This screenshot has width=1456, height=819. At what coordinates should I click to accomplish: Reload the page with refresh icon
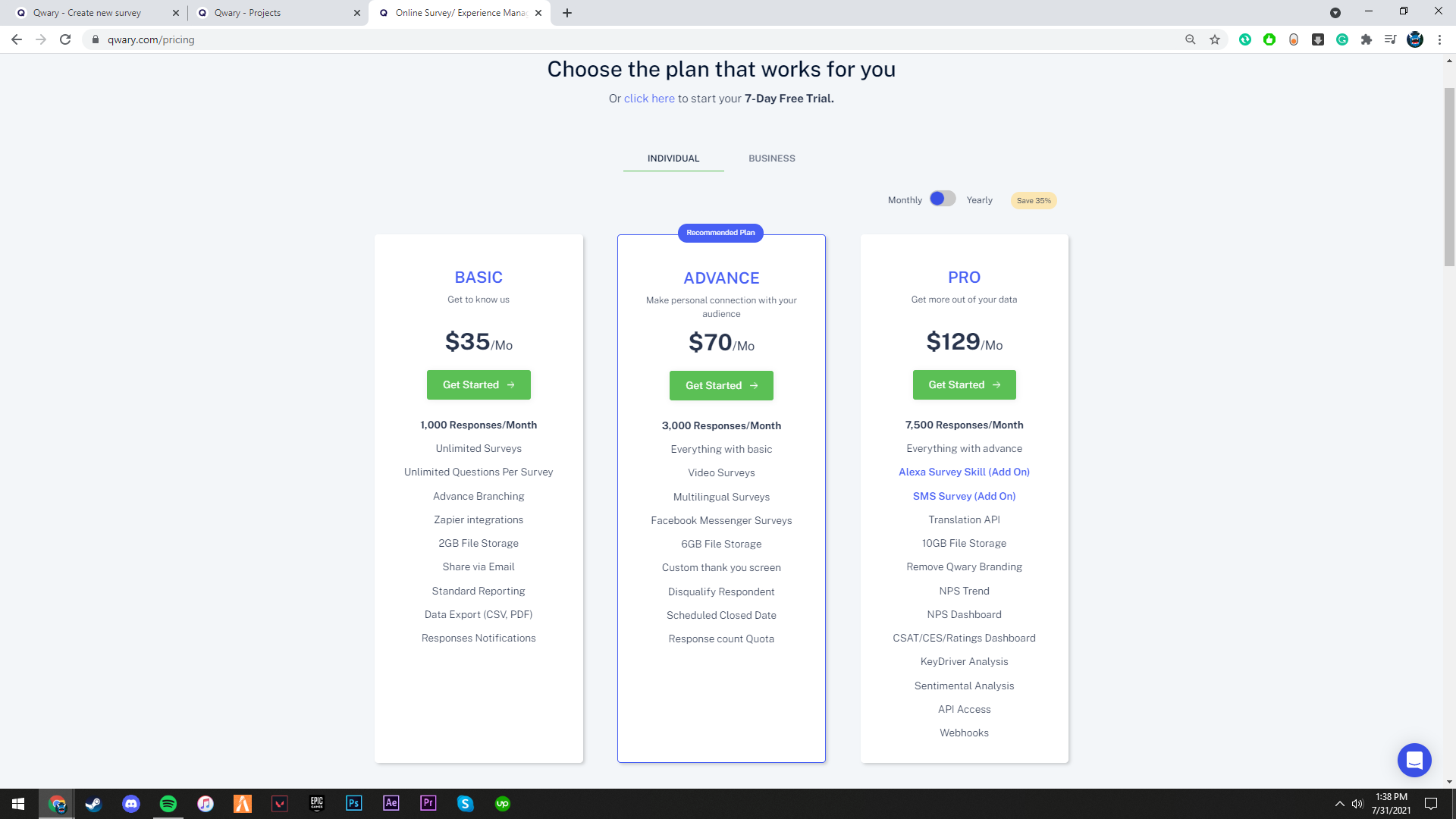[x=65, y=39]
